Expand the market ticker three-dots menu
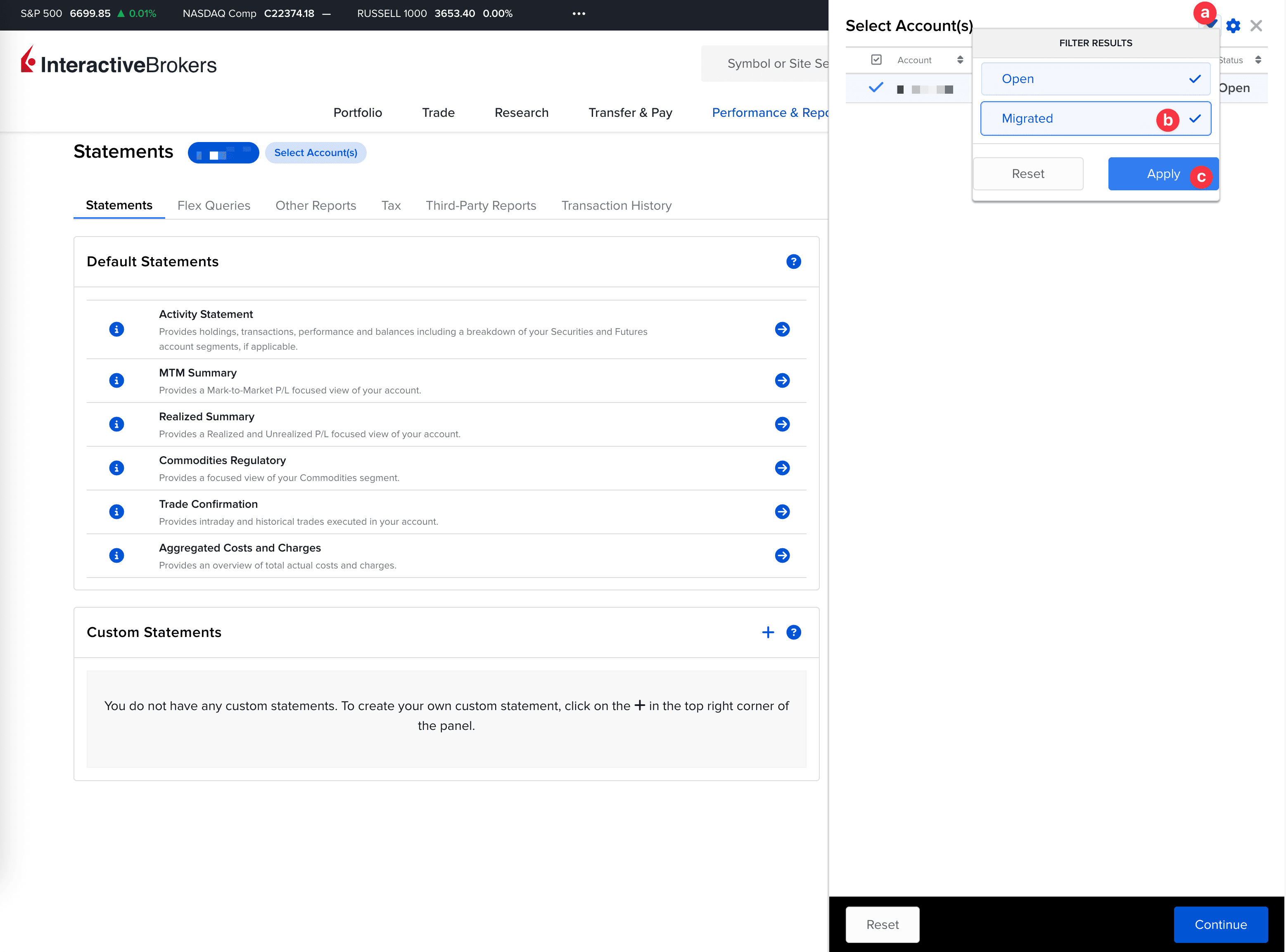Screen dimensions: 1286x952 pyautogui.click(x=579, y=13)
